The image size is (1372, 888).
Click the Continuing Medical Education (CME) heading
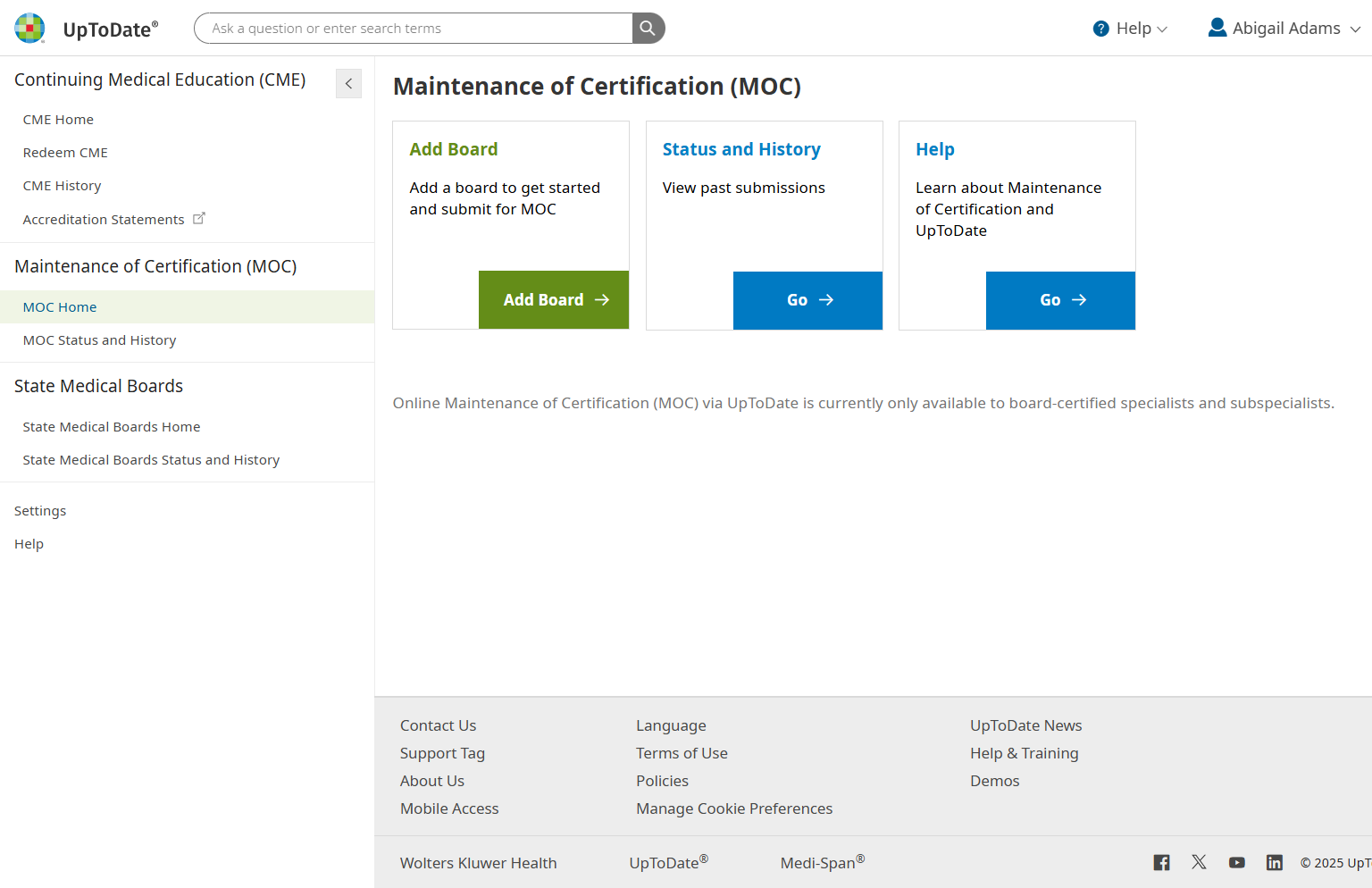coord(160,80)
